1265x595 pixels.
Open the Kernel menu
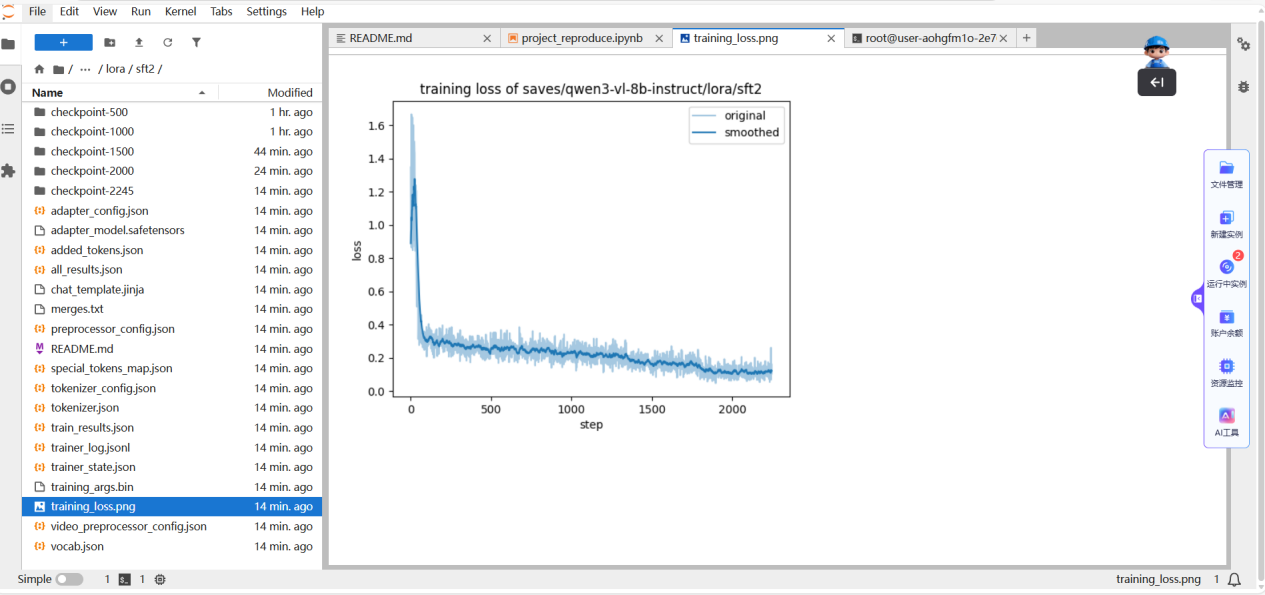point(180,11)
